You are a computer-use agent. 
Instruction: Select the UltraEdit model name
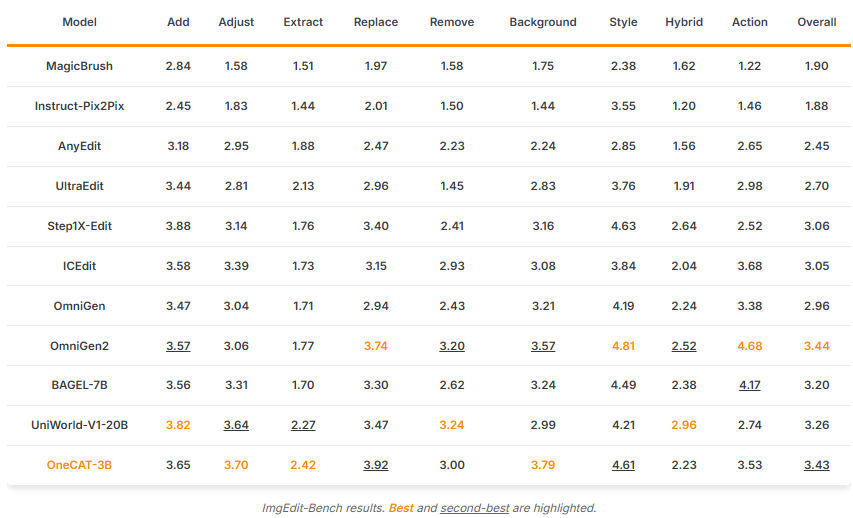point(79,186)
